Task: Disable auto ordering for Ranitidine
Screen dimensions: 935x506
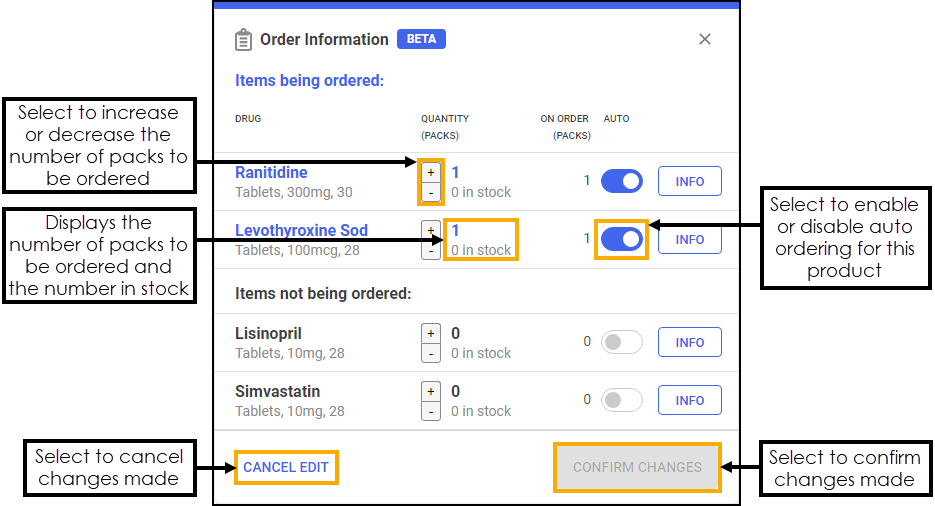Action: coord(621,182)
